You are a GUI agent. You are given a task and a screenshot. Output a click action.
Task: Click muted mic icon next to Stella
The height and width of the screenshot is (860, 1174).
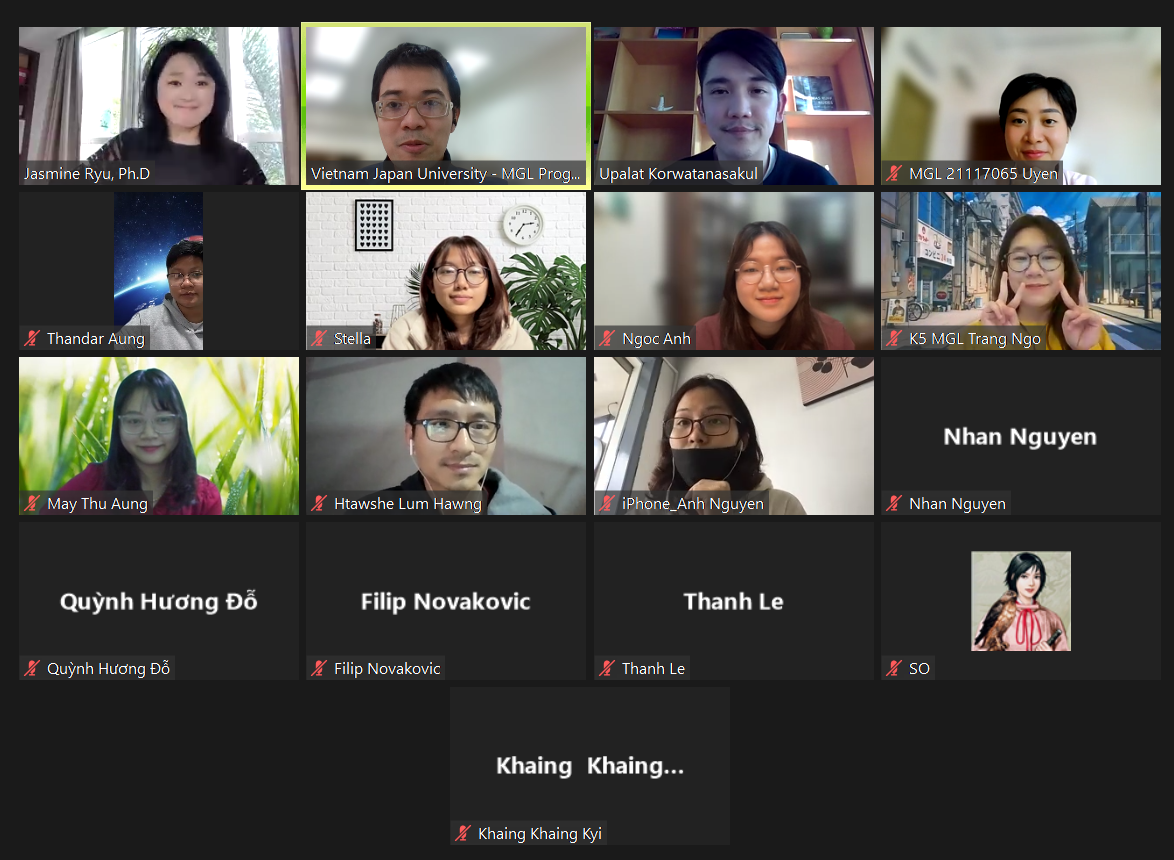tap(319, 338)
